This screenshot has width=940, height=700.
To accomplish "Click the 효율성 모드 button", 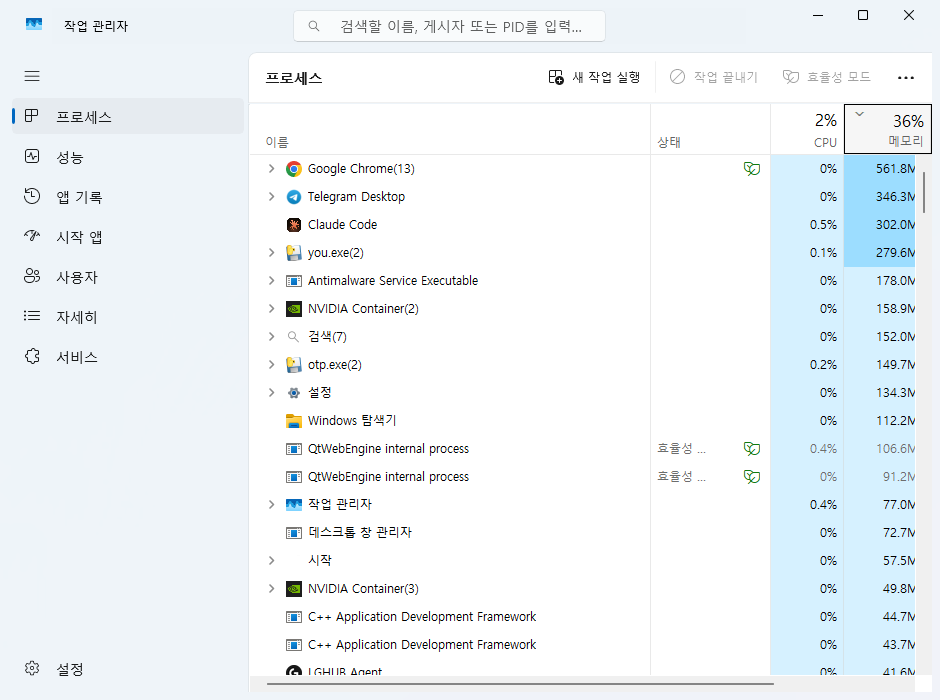I will [x=827, y=77].
